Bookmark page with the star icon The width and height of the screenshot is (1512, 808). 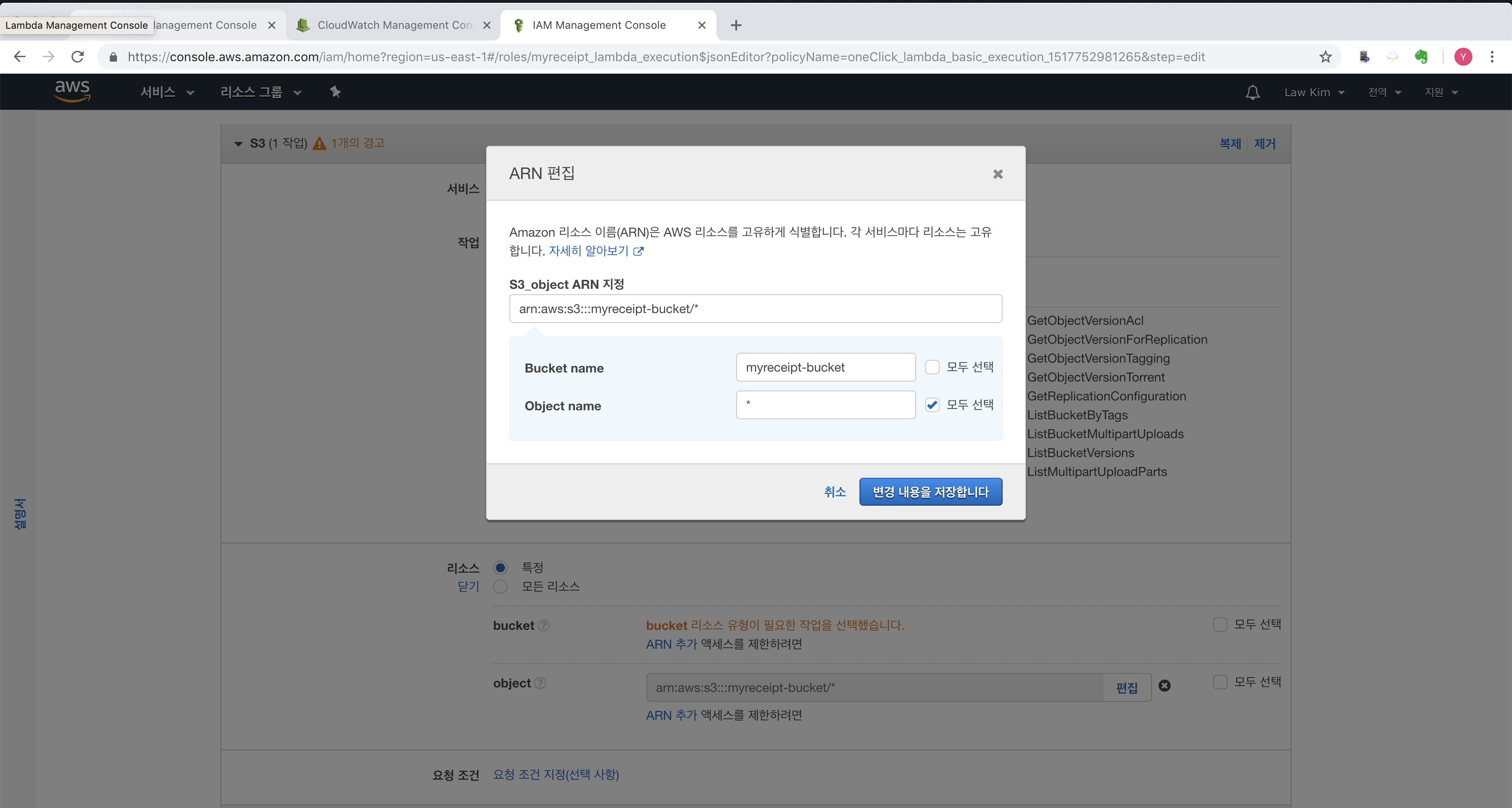point(1325,57)
